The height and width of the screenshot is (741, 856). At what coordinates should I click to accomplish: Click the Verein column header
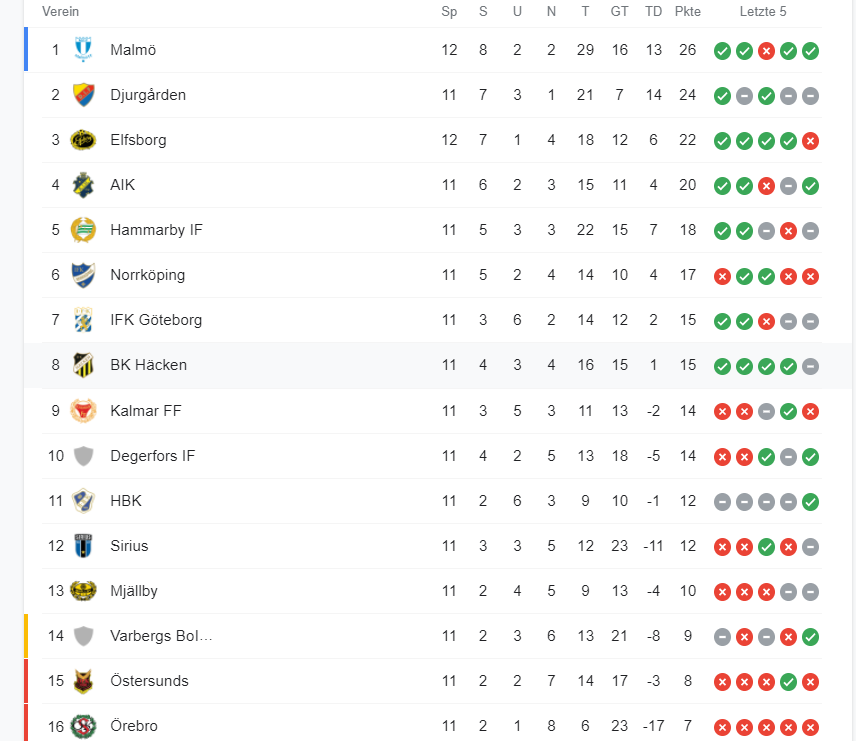(x=61, y=11)
